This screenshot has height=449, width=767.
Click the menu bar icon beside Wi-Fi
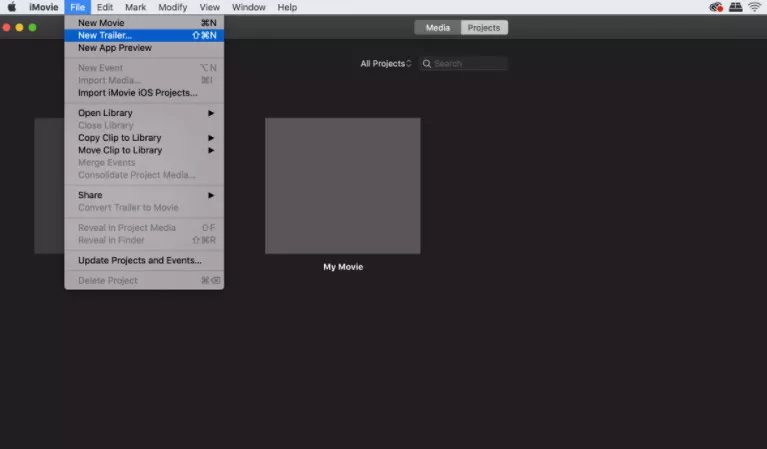click(736, 7)
